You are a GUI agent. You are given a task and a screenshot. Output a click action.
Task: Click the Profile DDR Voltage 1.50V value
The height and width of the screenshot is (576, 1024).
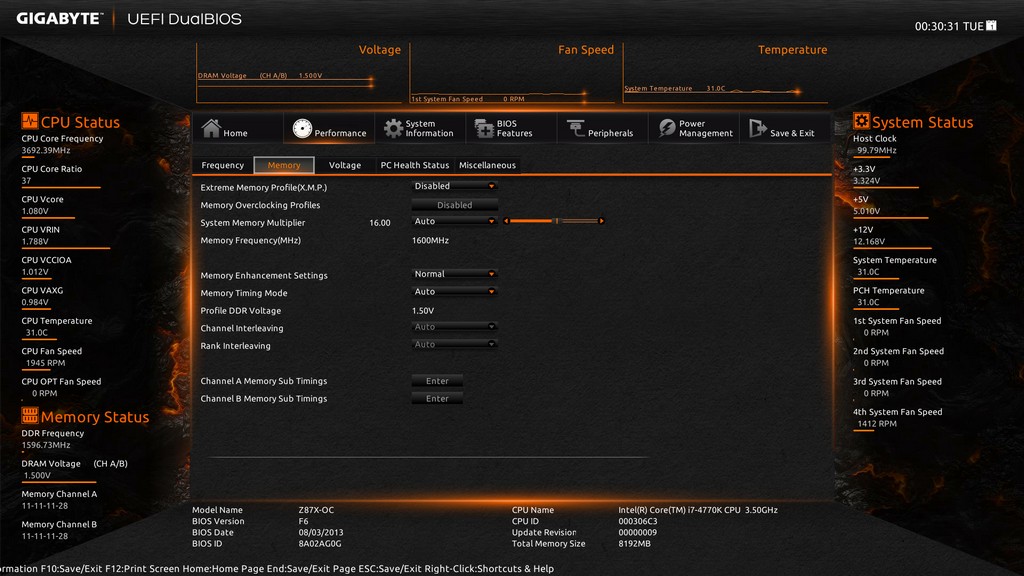tap(423, 311)
